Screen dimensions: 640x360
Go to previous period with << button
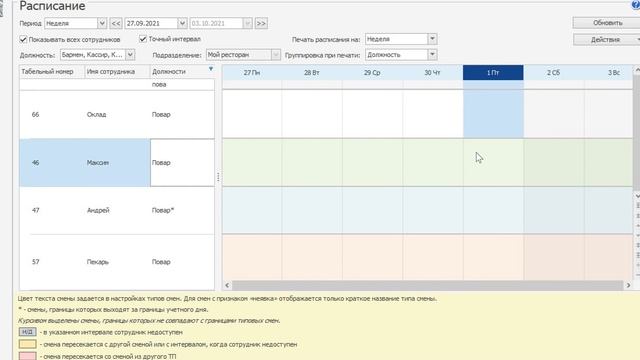(x=116, y=23)
